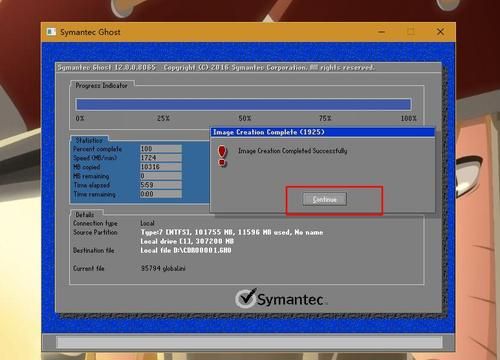The width and height of the screenshot is (500, 360).
Task: Close the Symantec Ghost window
Action: 440,32
